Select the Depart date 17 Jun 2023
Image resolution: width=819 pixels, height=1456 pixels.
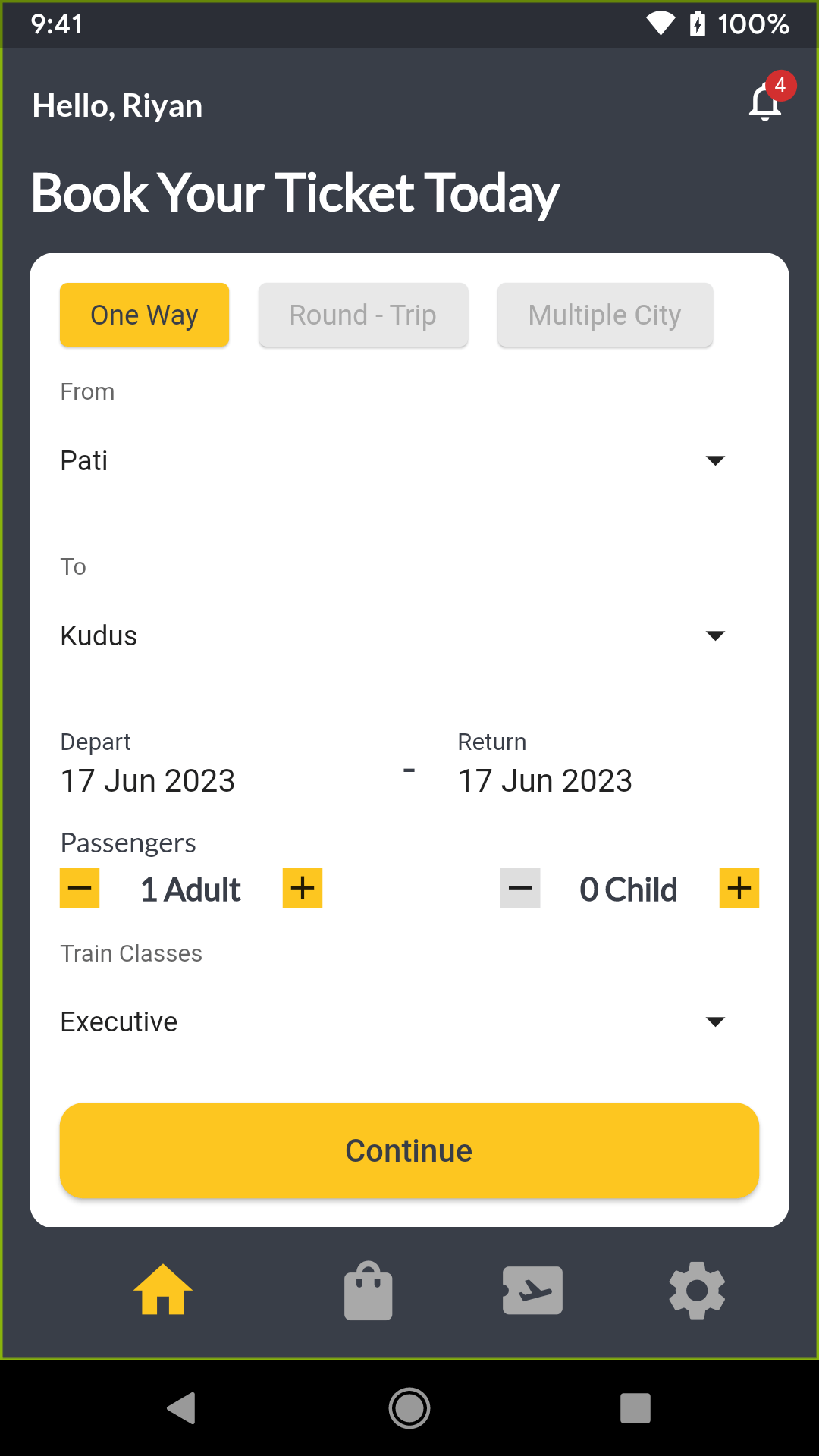click(x=148, y=780)
